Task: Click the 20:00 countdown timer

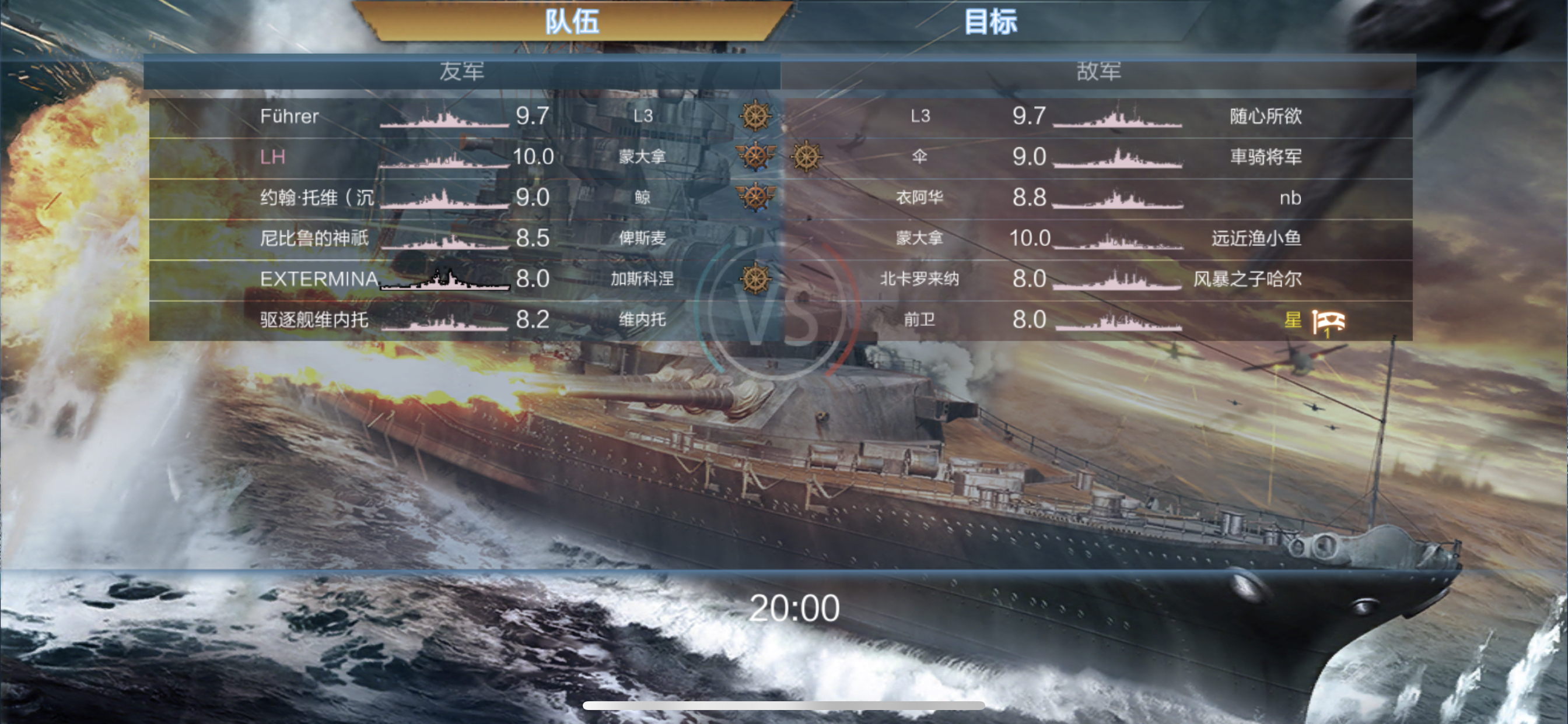Action: [794, 608]
